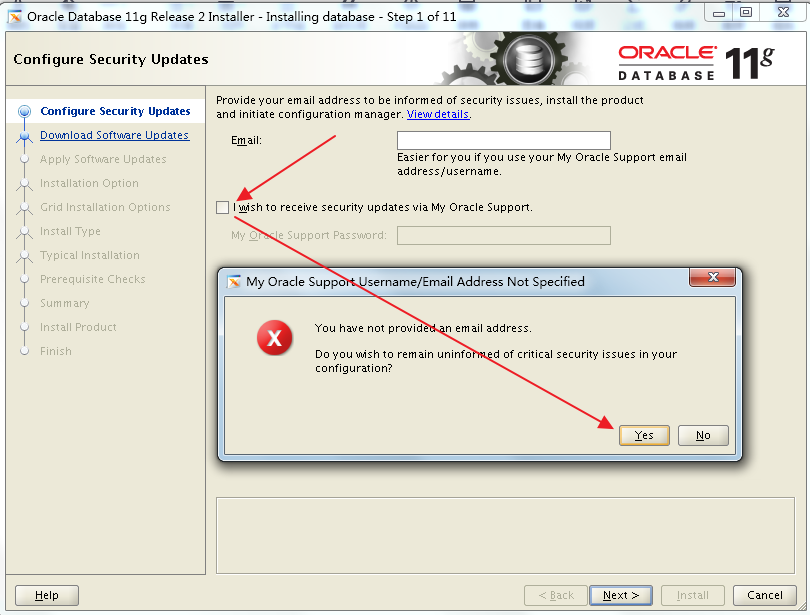The image size is (810, 615).
Task: Select the Summary step
Action: point(65,303)
